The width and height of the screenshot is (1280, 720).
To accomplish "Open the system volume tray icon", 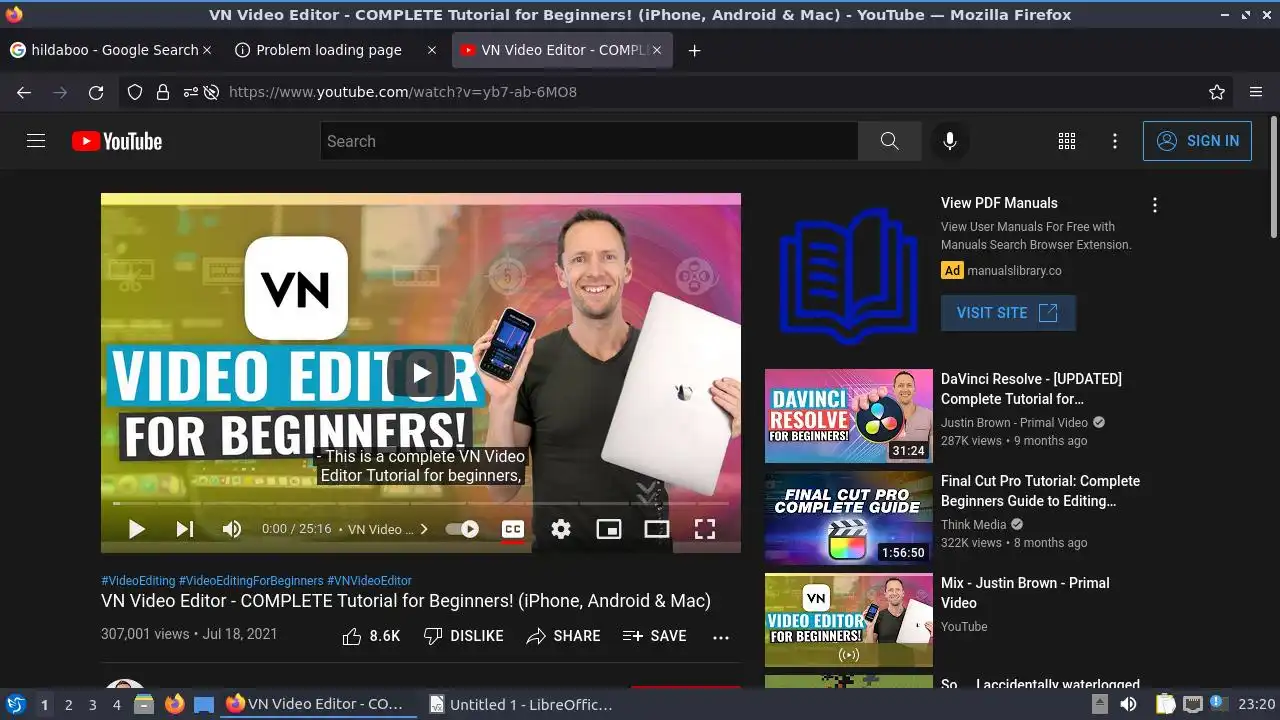I will pos(1128,704).
